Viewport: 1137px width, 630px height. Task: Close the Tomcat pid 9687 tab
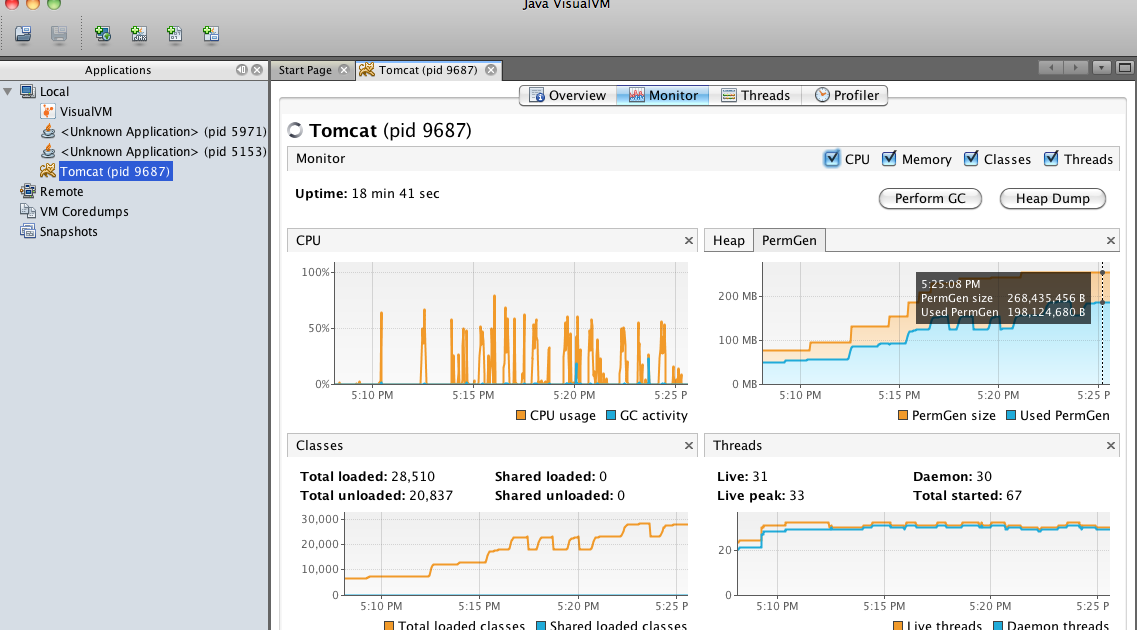[491, 70]
